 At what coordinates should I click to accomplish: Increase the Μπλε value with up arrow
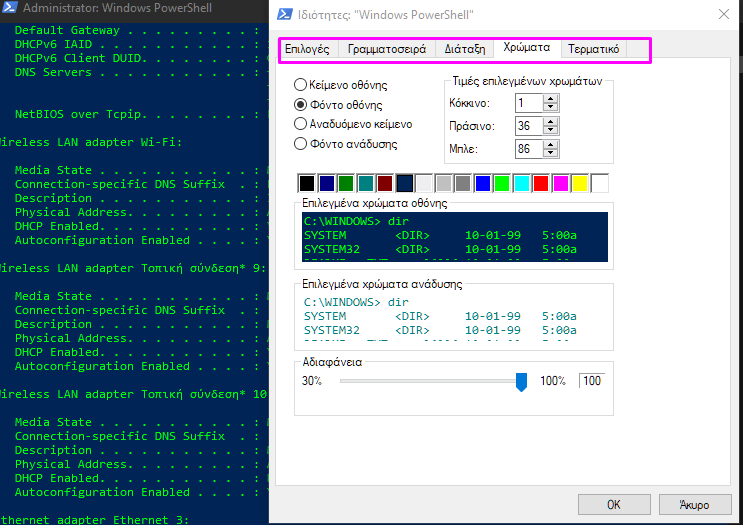[x=550, y=144]
